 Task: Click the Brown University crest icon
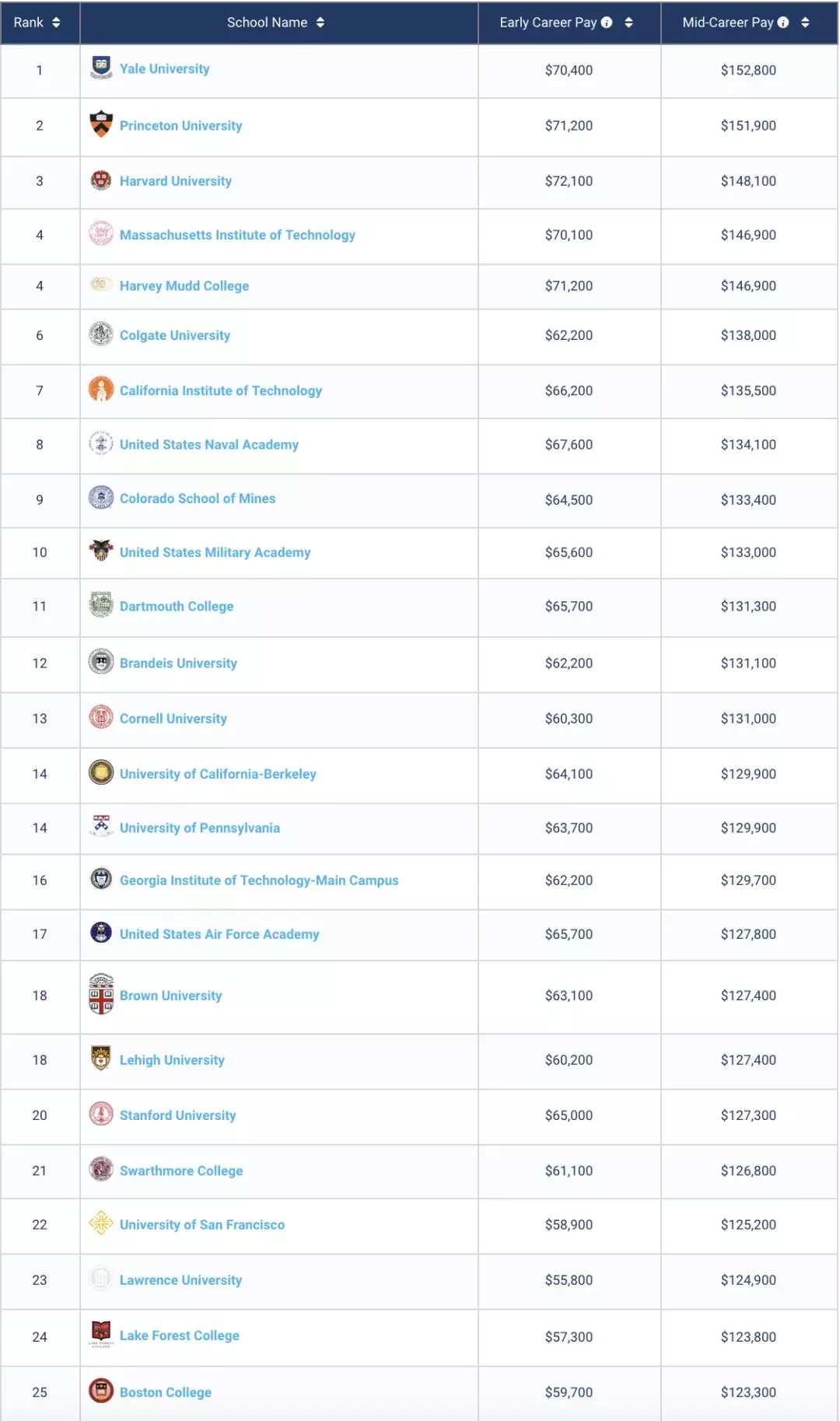click(x=101, y=995)
